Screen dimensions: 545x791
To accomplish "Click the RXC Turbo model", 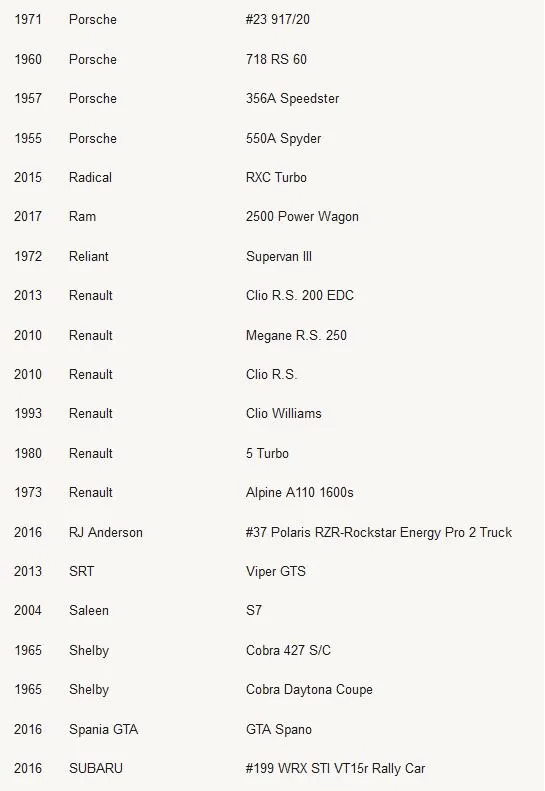I will 276,178.
